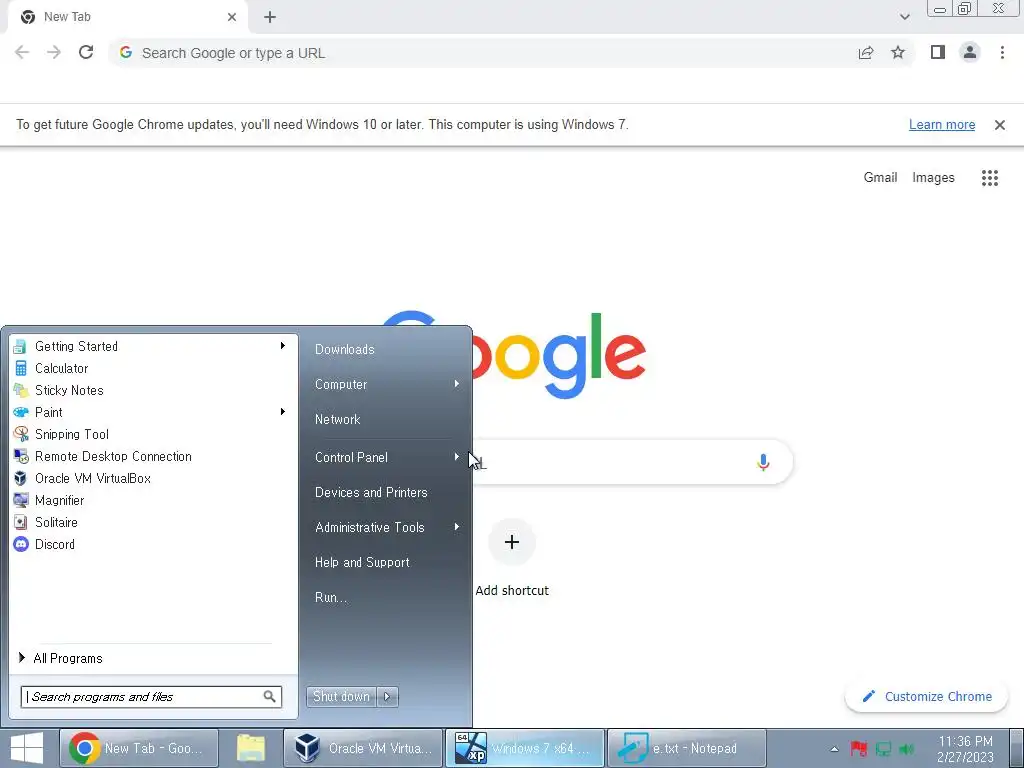Viewport: 1024px width, 768px height.
Task: Expand Administrative Tools submenu arrow
Action: (x=456, y=527)
